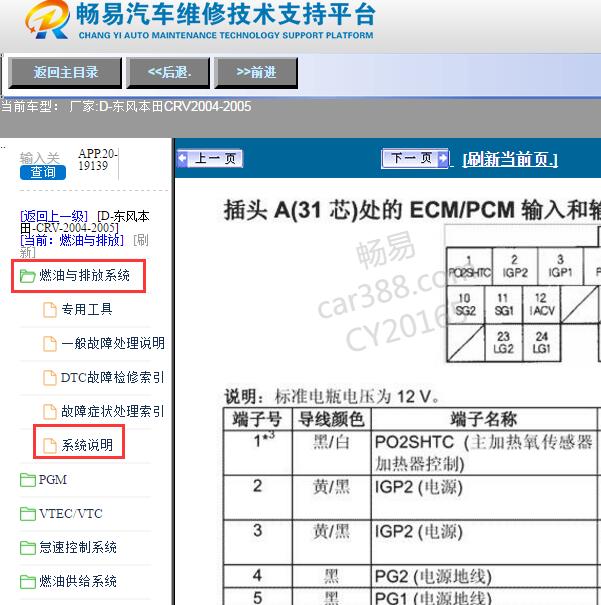This screenshot has height=605, width=601.
Task: Click the document icon beside 系统说明
Action: pyautogui.click(x=50, y=445)
